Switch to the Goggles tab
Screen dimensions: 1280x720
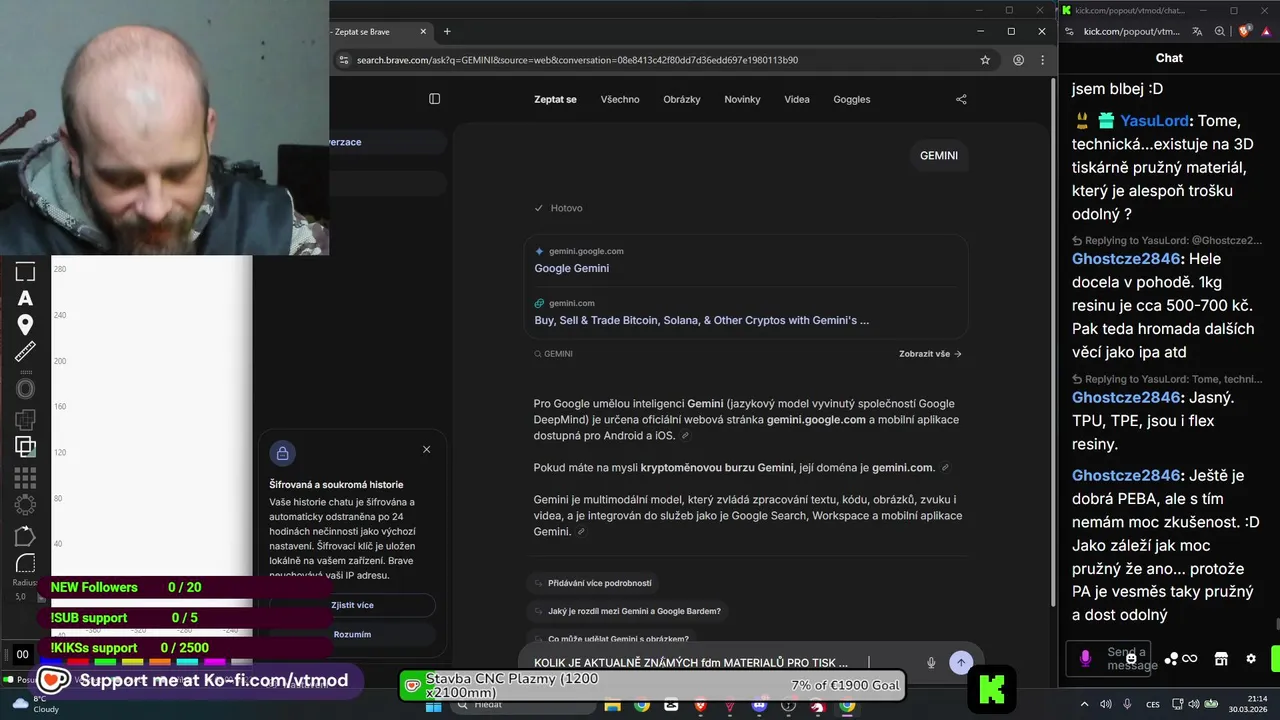[852, 99]
